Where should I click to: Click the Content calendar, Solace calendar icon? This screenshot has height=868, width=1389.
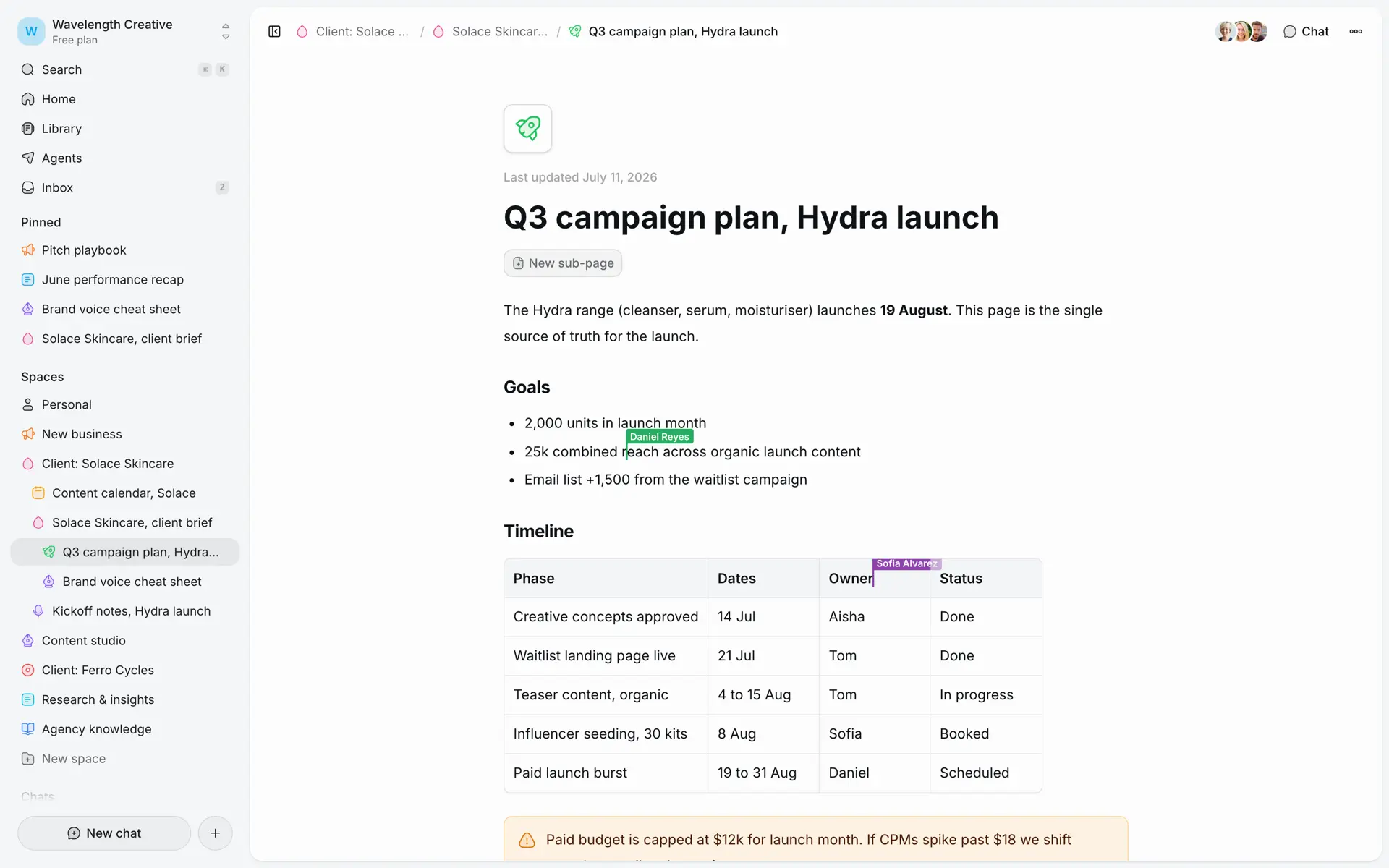[38, 493]
